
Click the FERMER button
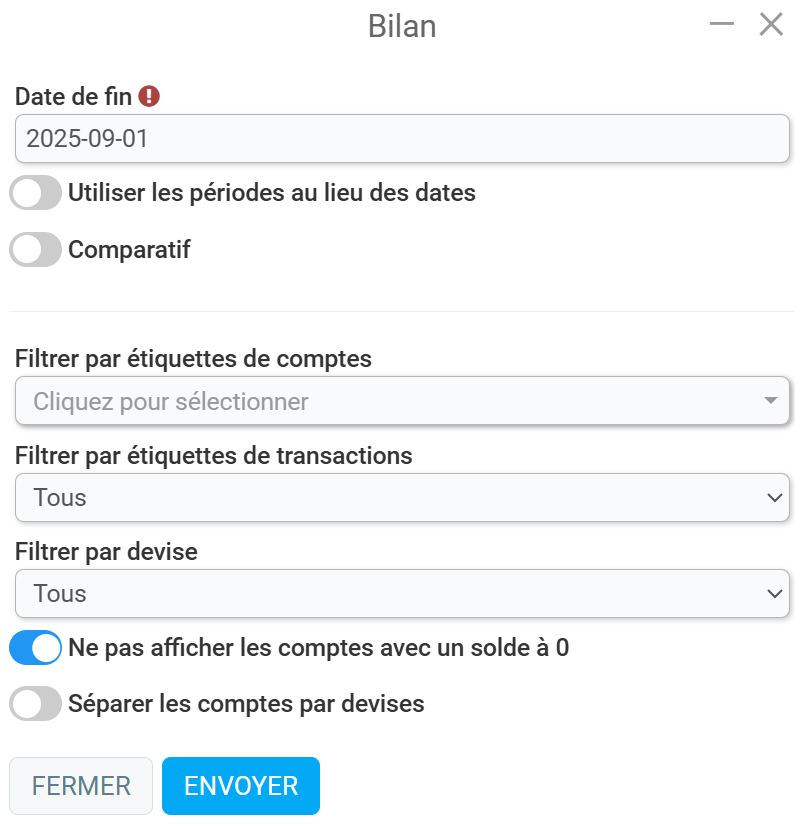tap(81, 786)
